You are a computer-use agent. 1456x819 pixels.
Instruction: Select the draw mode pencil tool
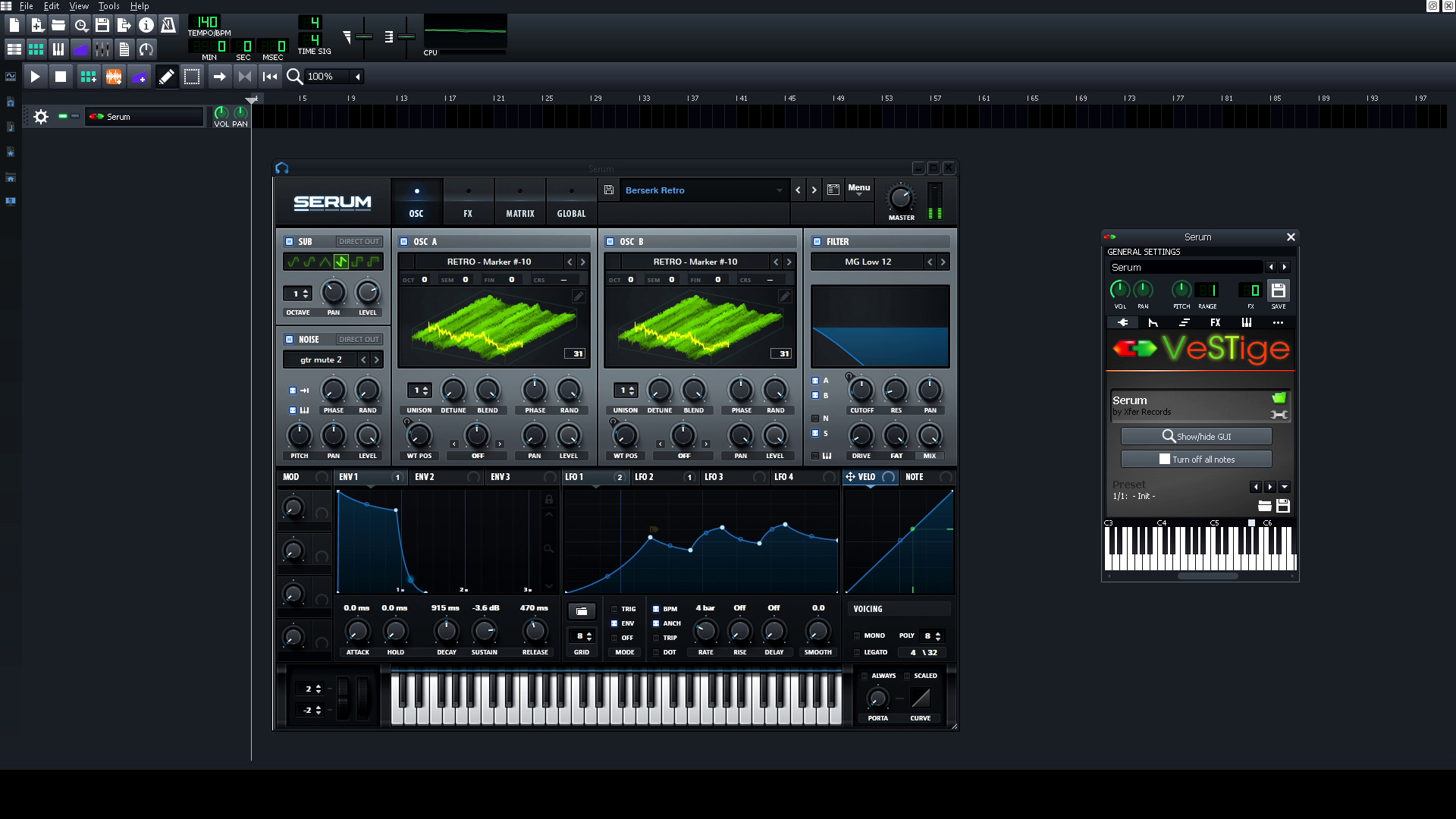(167, 77)
